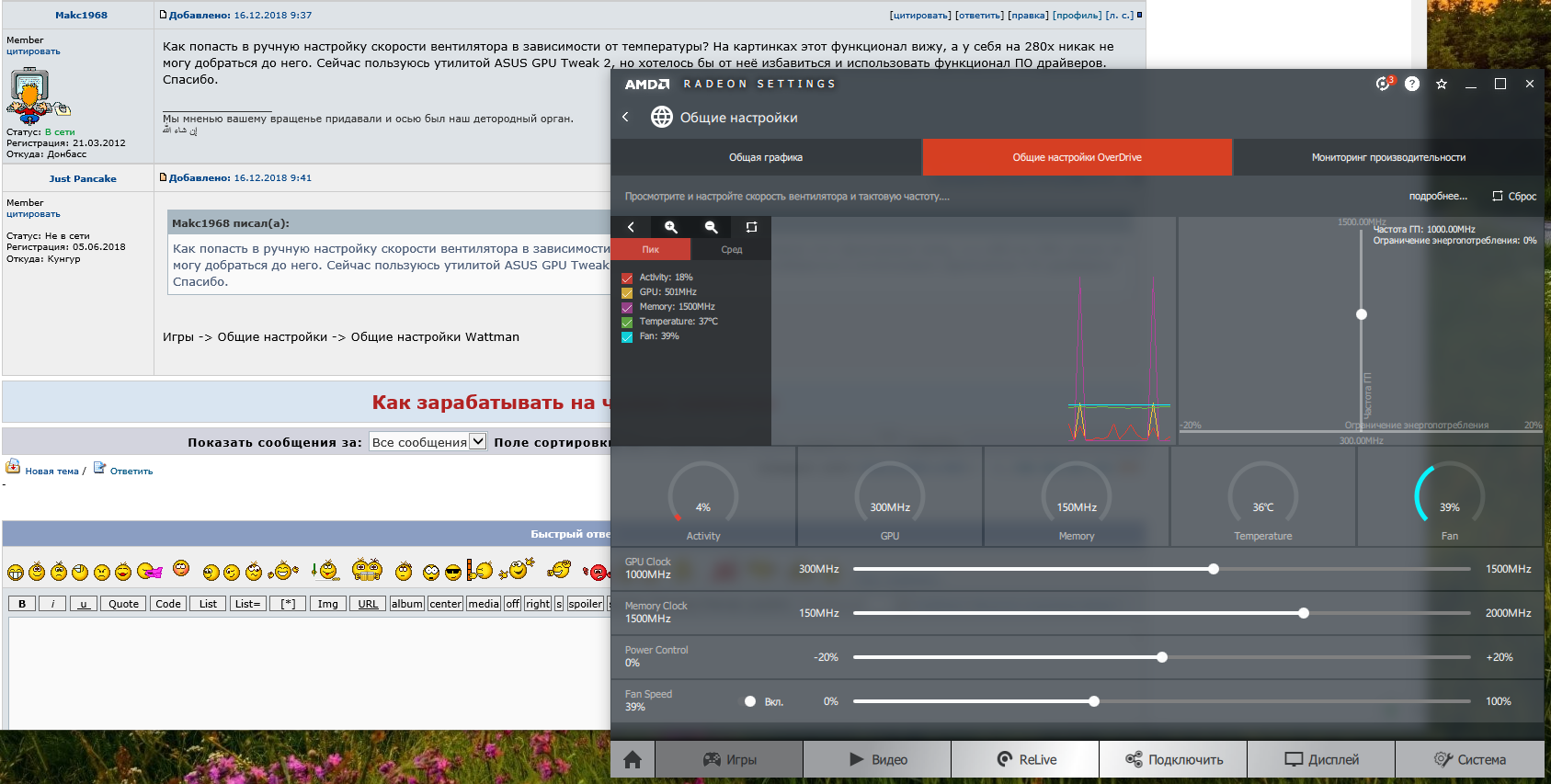This screenshot has height=784, width=1551.
Task: Click the Ответить notepad icon
Action: pos(100,468)
